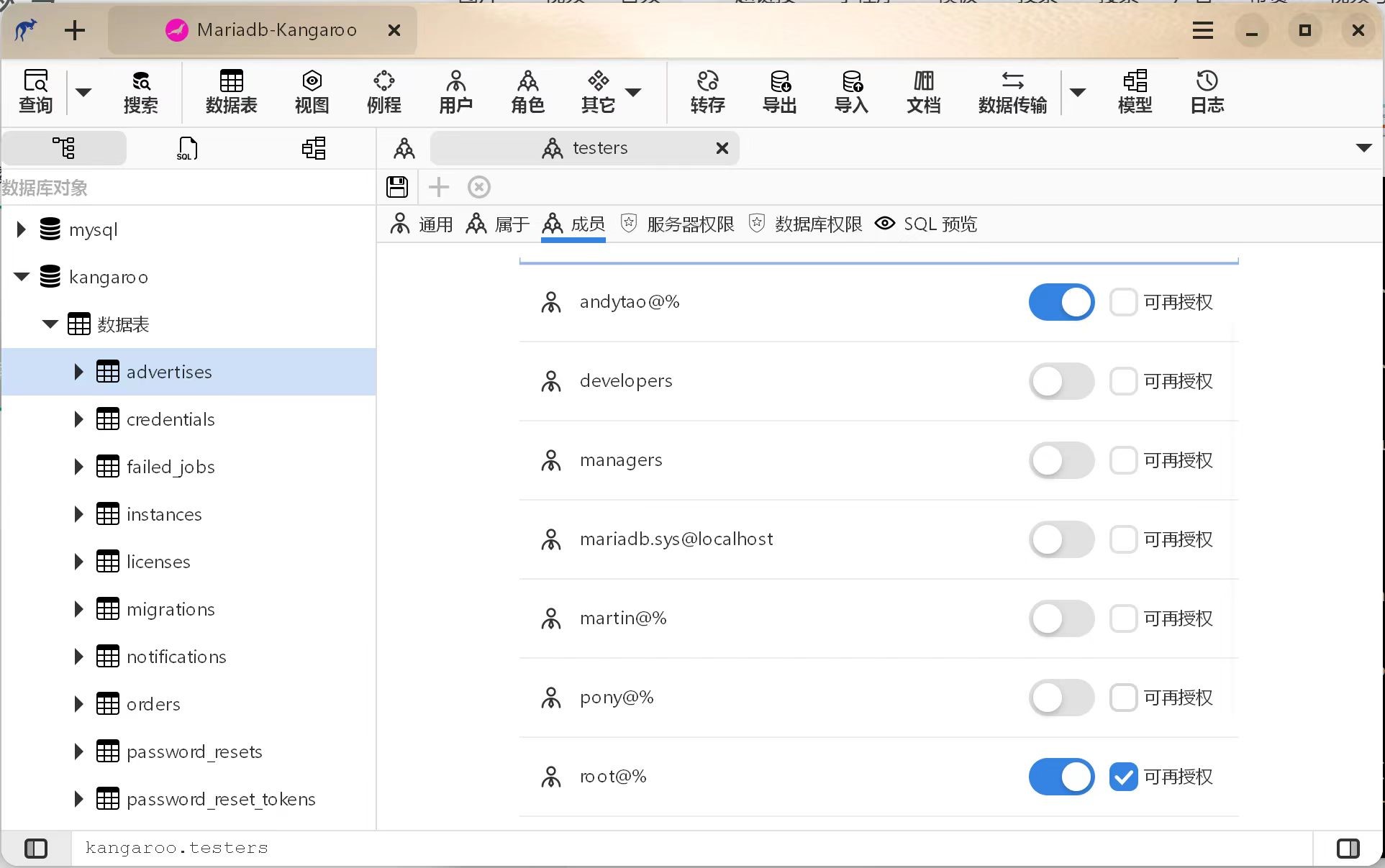Open the hamburger menu in title bar
The height and width of the screenshot is (868, 1385).
1202,30
